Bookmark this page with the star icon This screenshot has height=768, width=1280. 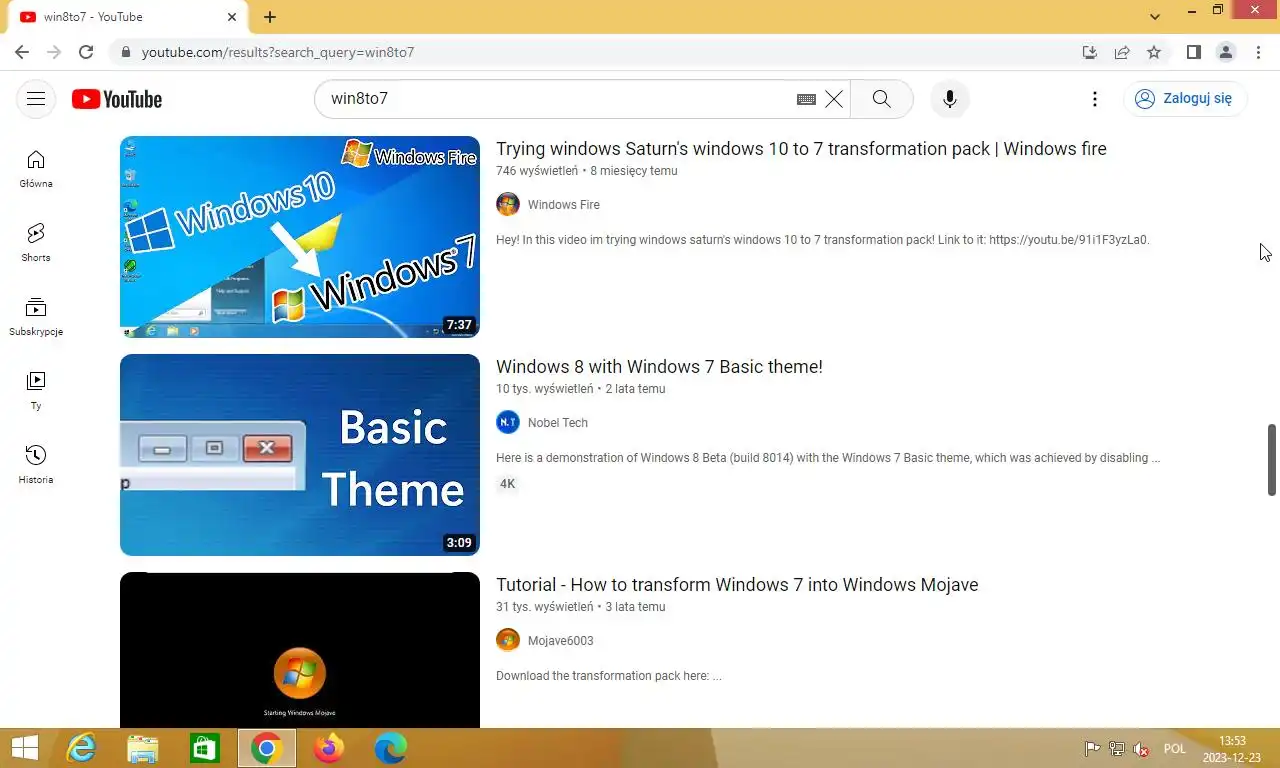1154,52
